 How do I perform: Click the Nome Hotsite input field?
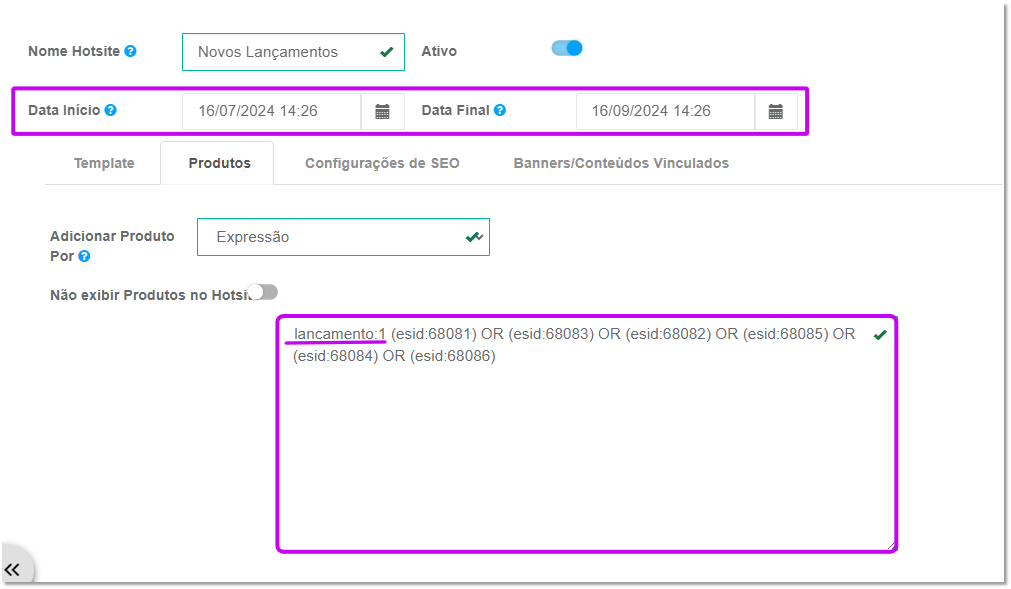tap(293, 52)
